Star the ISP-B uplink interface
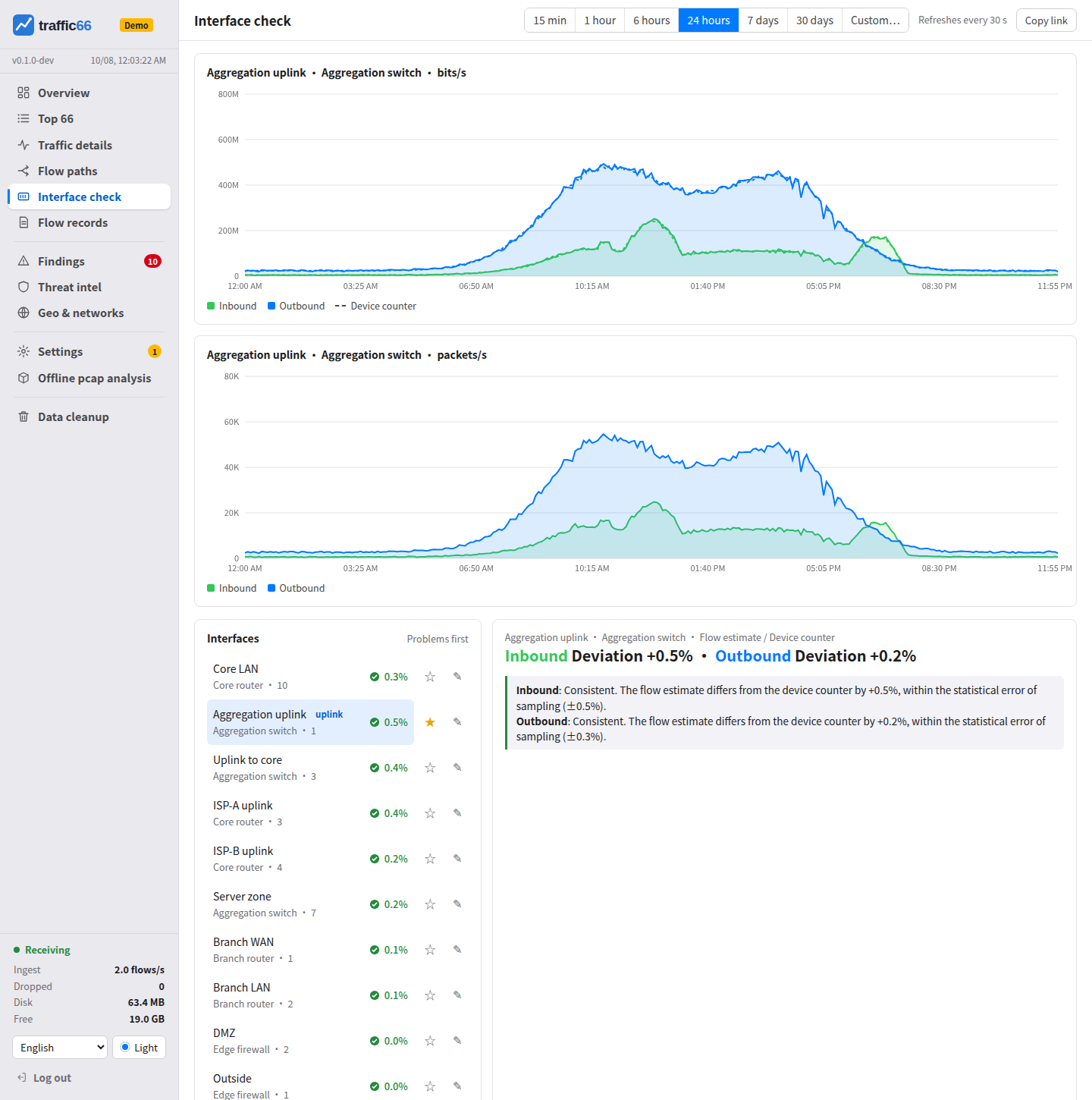This screenshot has width=1092, height=1100. click(x=430, y=859)
